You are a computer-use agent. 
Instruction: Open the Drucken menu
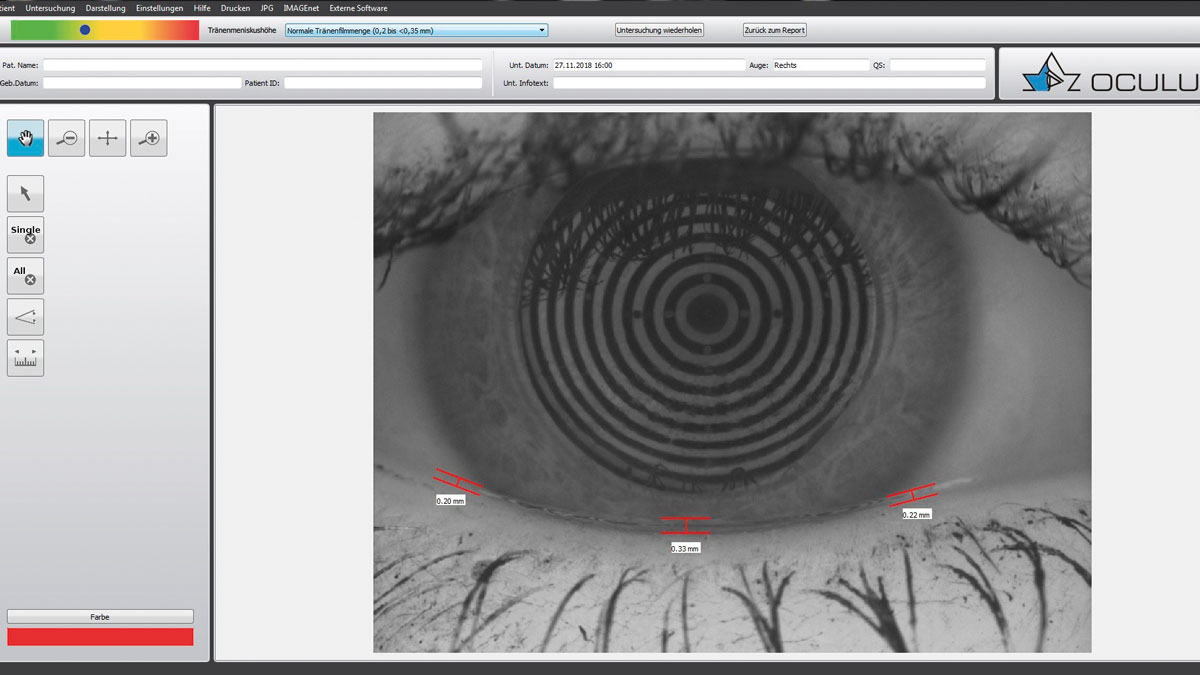[x=235, y=8]
